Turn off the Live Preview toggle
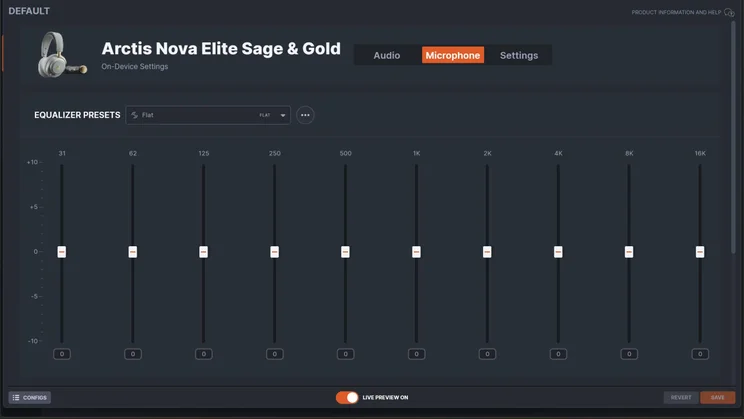 [347, 397]
